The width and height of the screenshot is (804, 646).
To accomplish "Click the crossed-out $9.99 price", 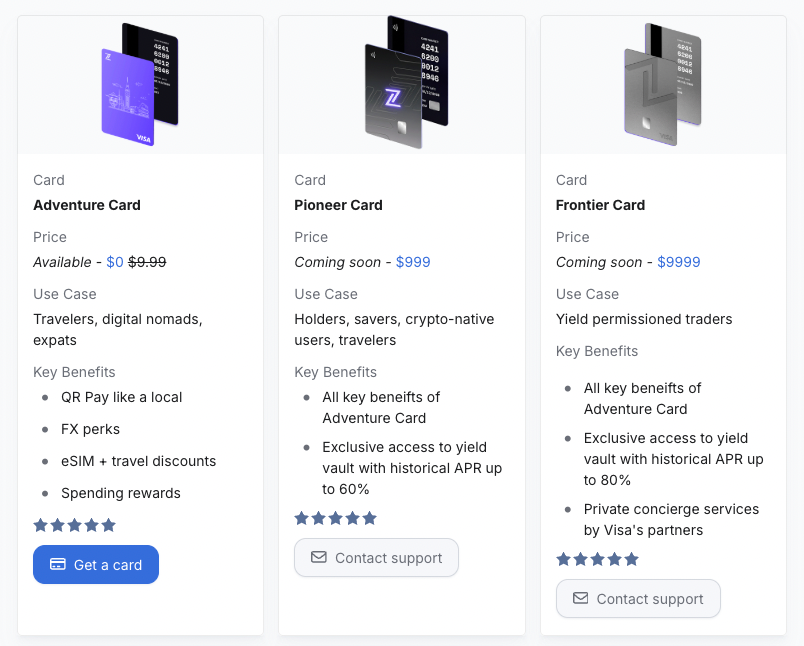I will (x=147, y=262).
